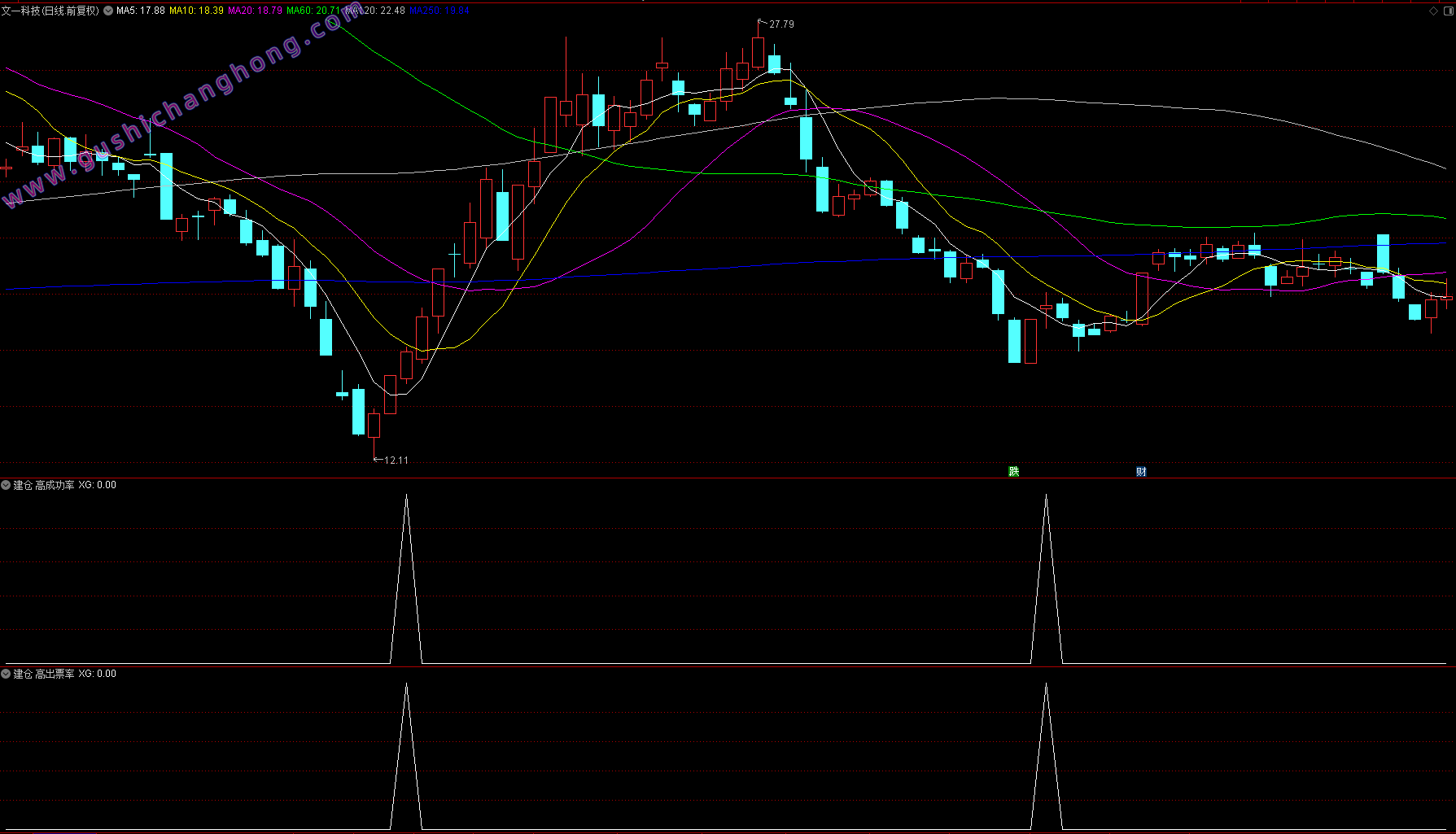Click the 文一科技(日线 前复权) chart title

click(50, 11)
